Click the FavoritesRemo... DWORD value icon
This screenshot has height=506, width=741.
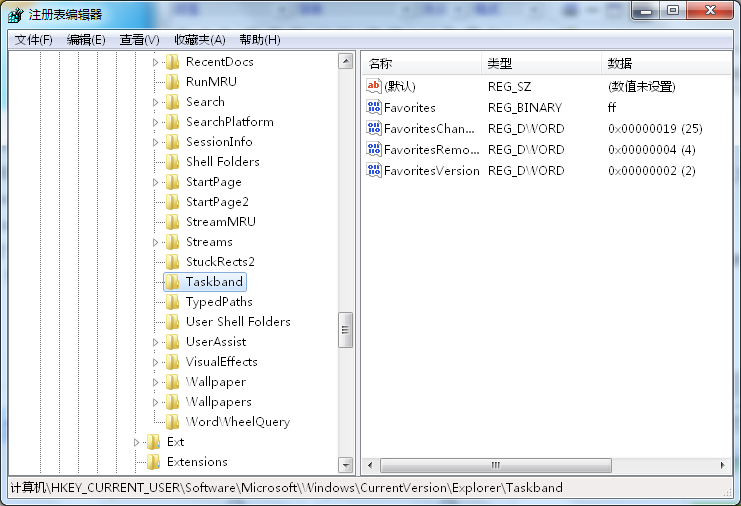coord(373,149)
